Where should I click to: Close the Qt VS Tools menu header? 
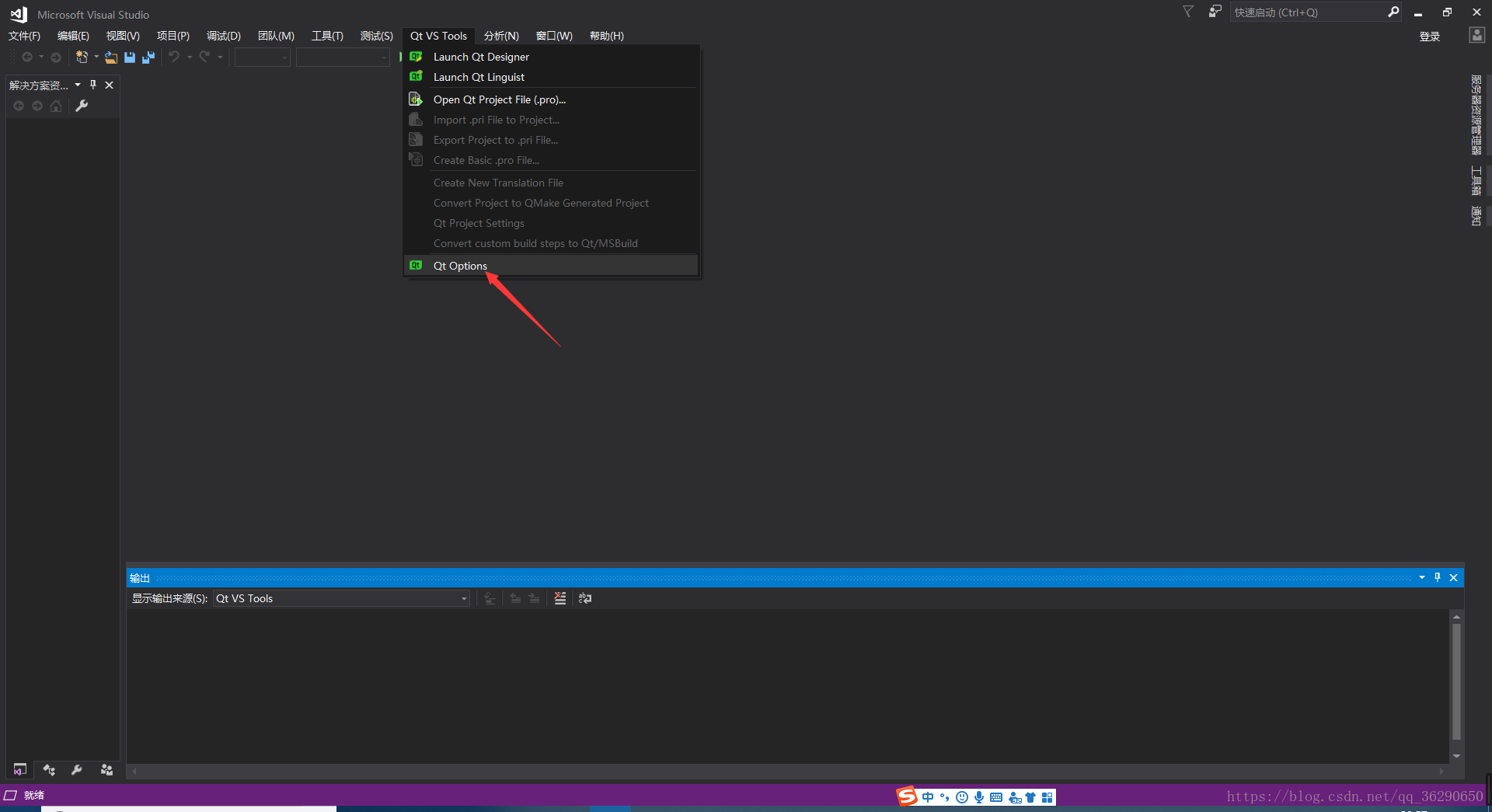click(x=438, y=36)
